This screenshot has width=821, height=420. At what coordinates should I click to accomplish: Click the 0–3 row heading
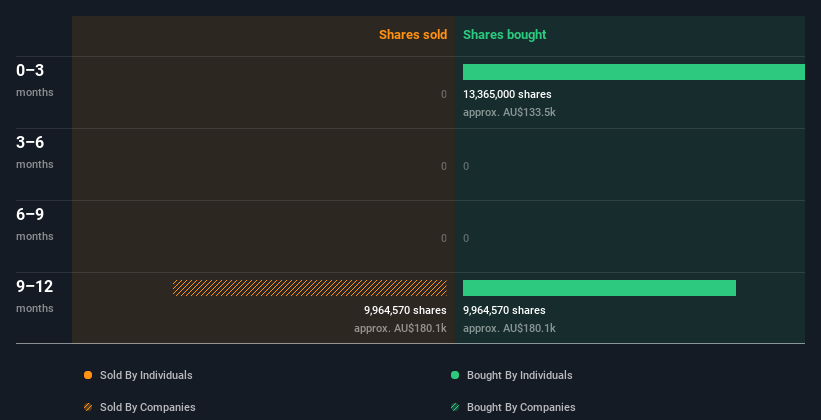coord(30,70)
